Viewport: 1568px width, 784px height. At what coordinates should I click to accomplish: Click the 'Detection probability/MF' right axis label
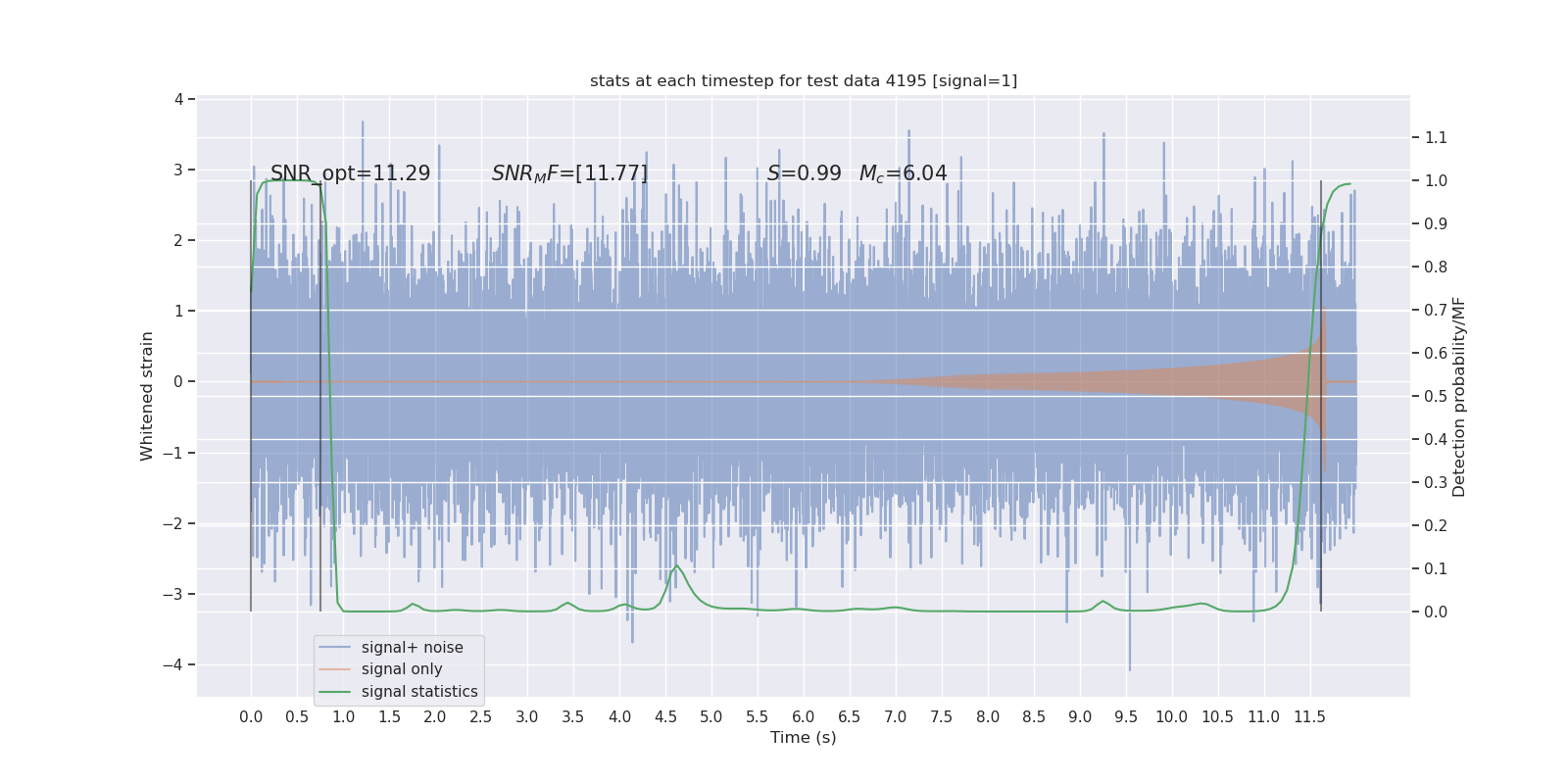pos(1459,397)
